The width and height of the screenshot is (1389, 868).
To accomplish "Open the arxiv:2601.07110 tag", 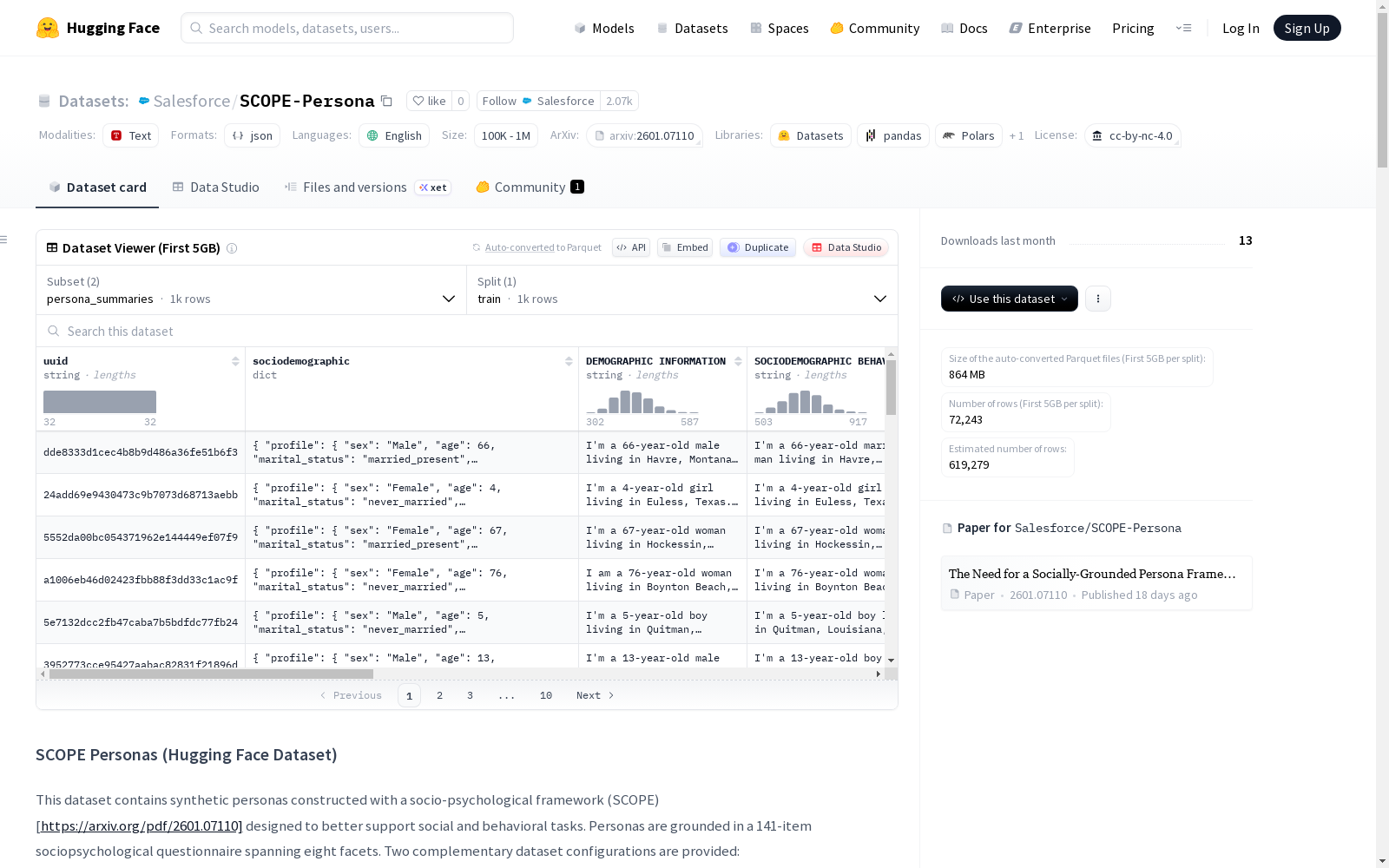I will pyautogui.click(x=644, y=135).
